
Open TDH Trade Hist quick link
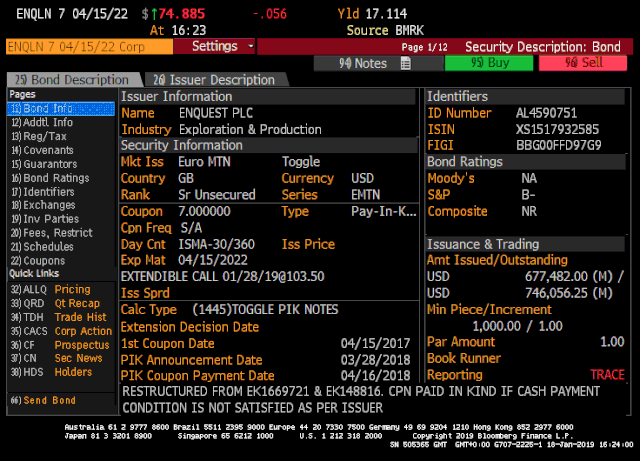tap(58, 317)
